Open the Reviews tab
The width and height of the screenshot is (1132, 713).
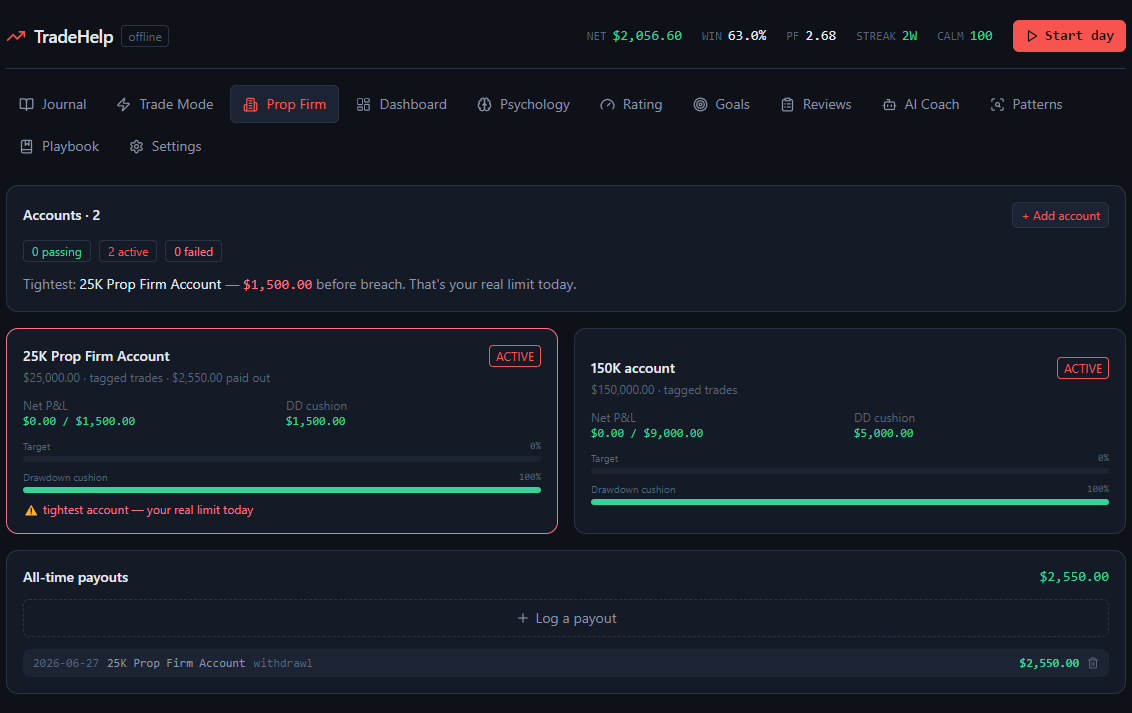tap(816, 105)
